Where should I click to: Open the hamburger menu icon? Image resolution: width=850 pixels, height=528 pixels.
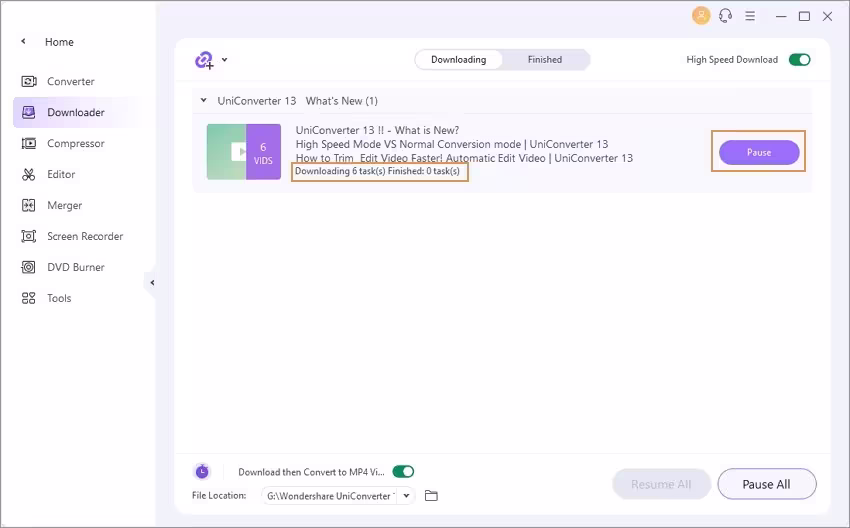(750, 16)
